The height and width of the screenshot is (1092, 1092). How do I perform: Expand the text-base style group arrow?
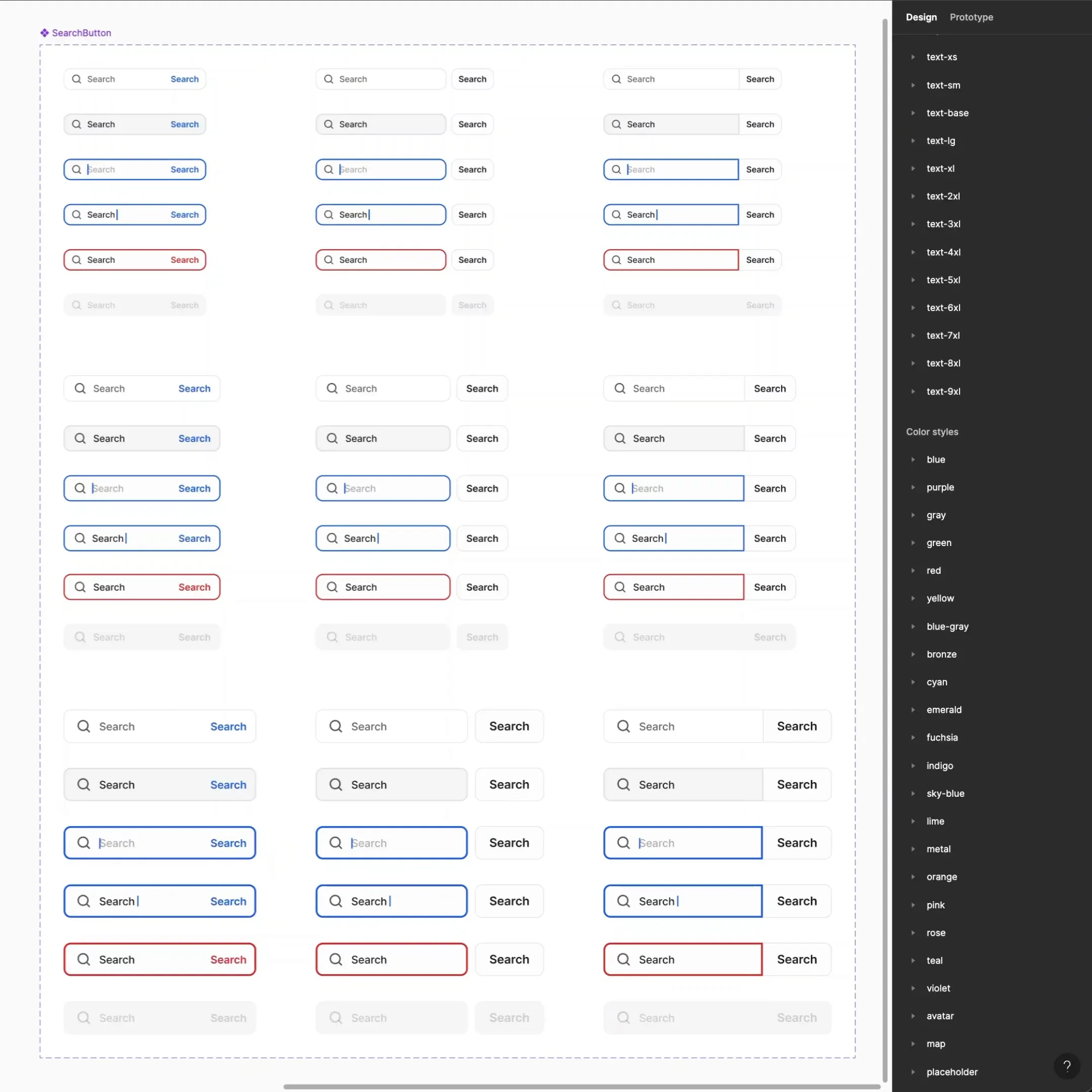[913, 113]
